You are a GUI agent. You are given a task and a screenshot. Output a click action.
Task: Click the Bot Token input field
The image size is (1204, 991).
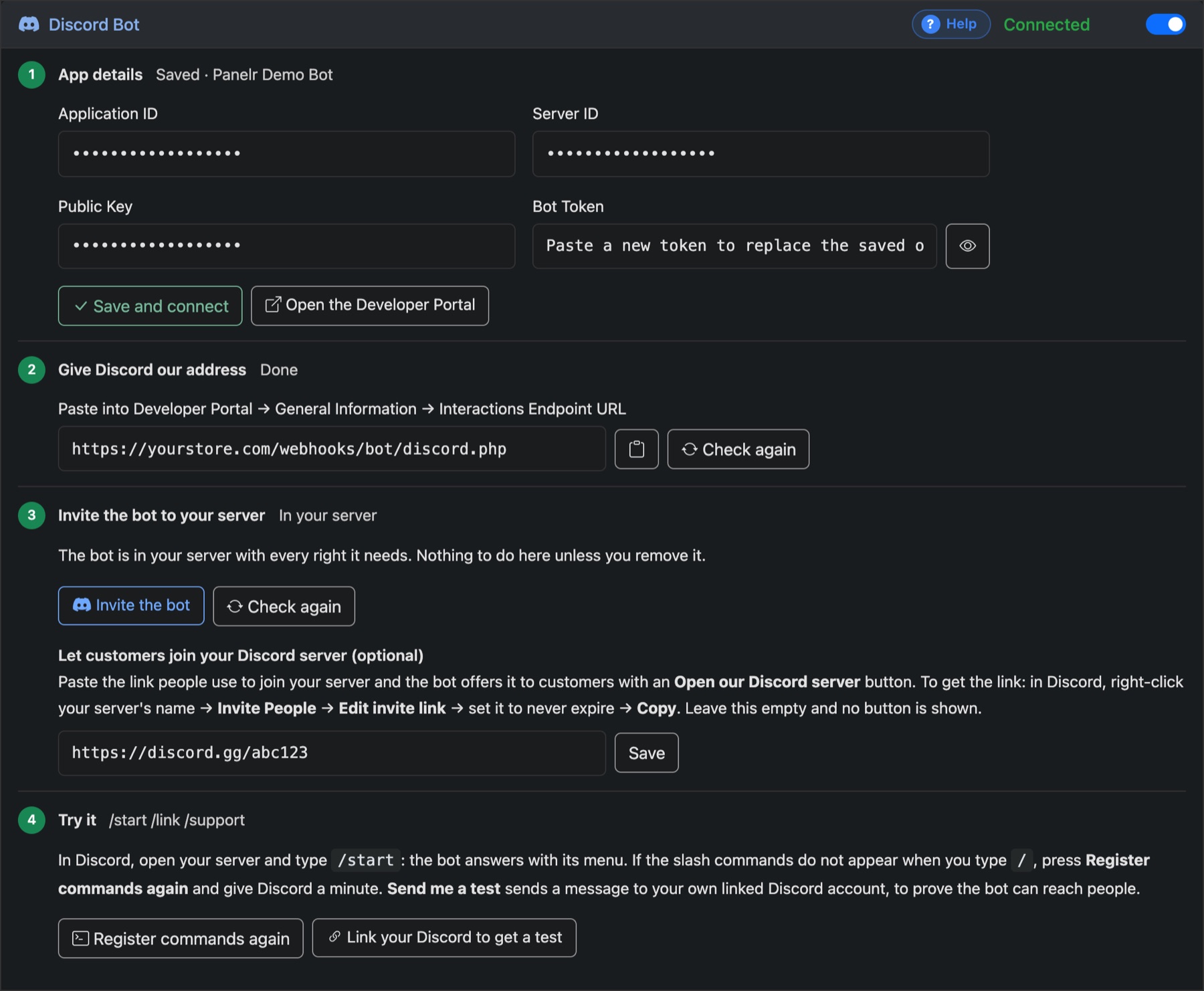click(734, 246)
